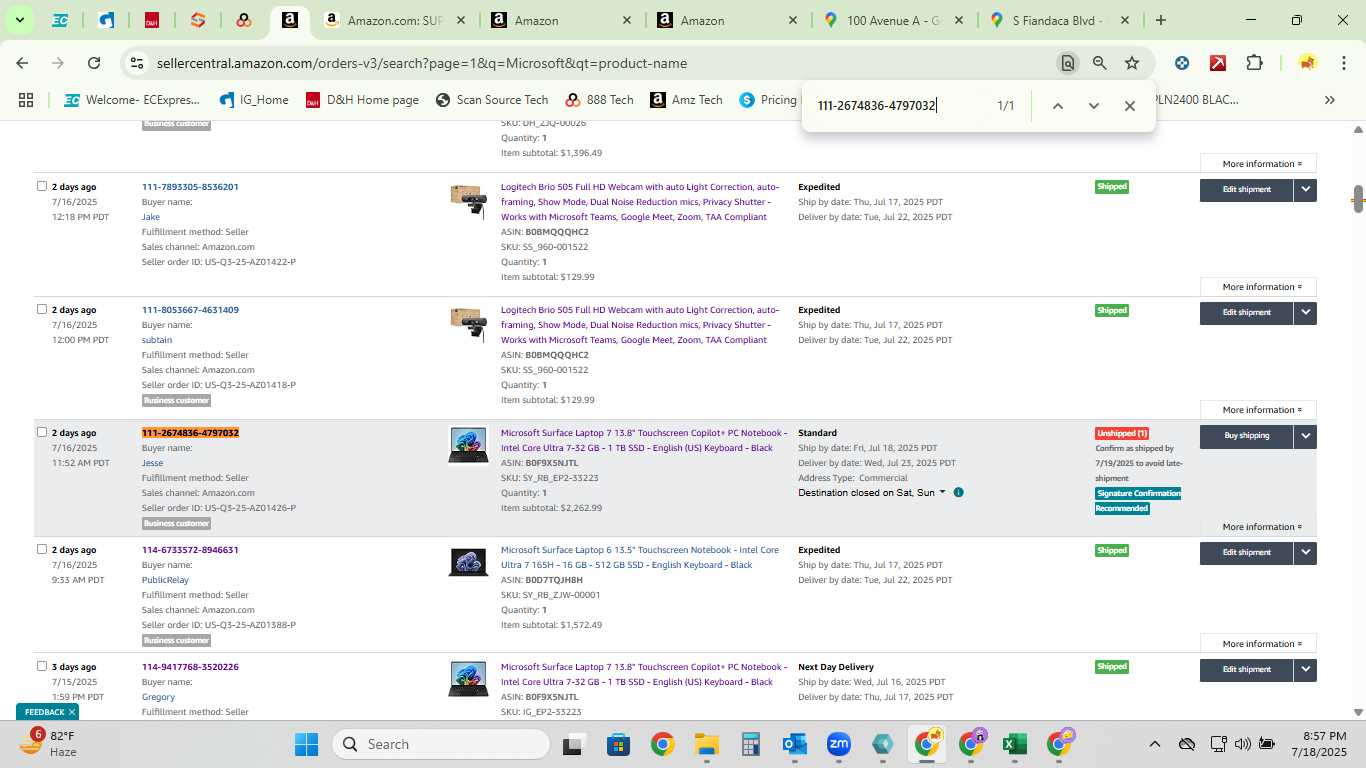This screenshot has width=1366, height=768.
Task: Select checkbox for order 111-2674836-4797032
Action: click(x=42, y=432)
